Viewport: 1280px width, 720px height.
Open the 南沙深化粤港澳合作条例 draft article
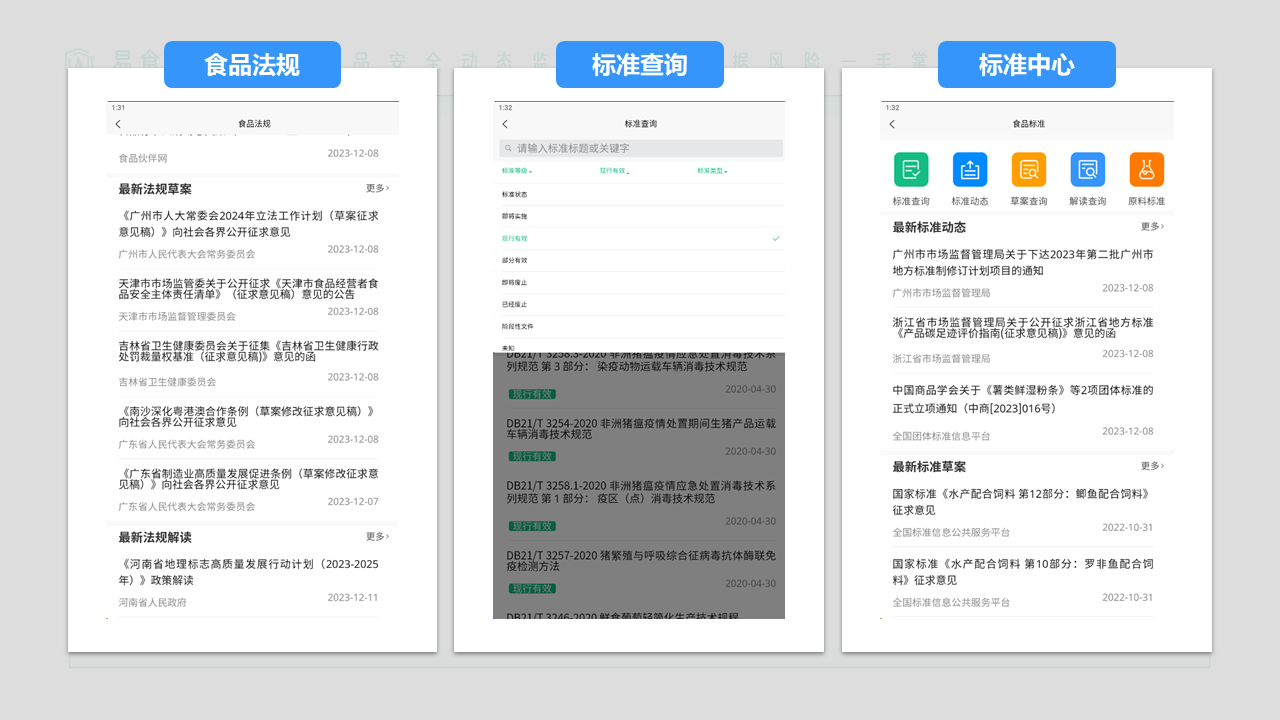248,416
